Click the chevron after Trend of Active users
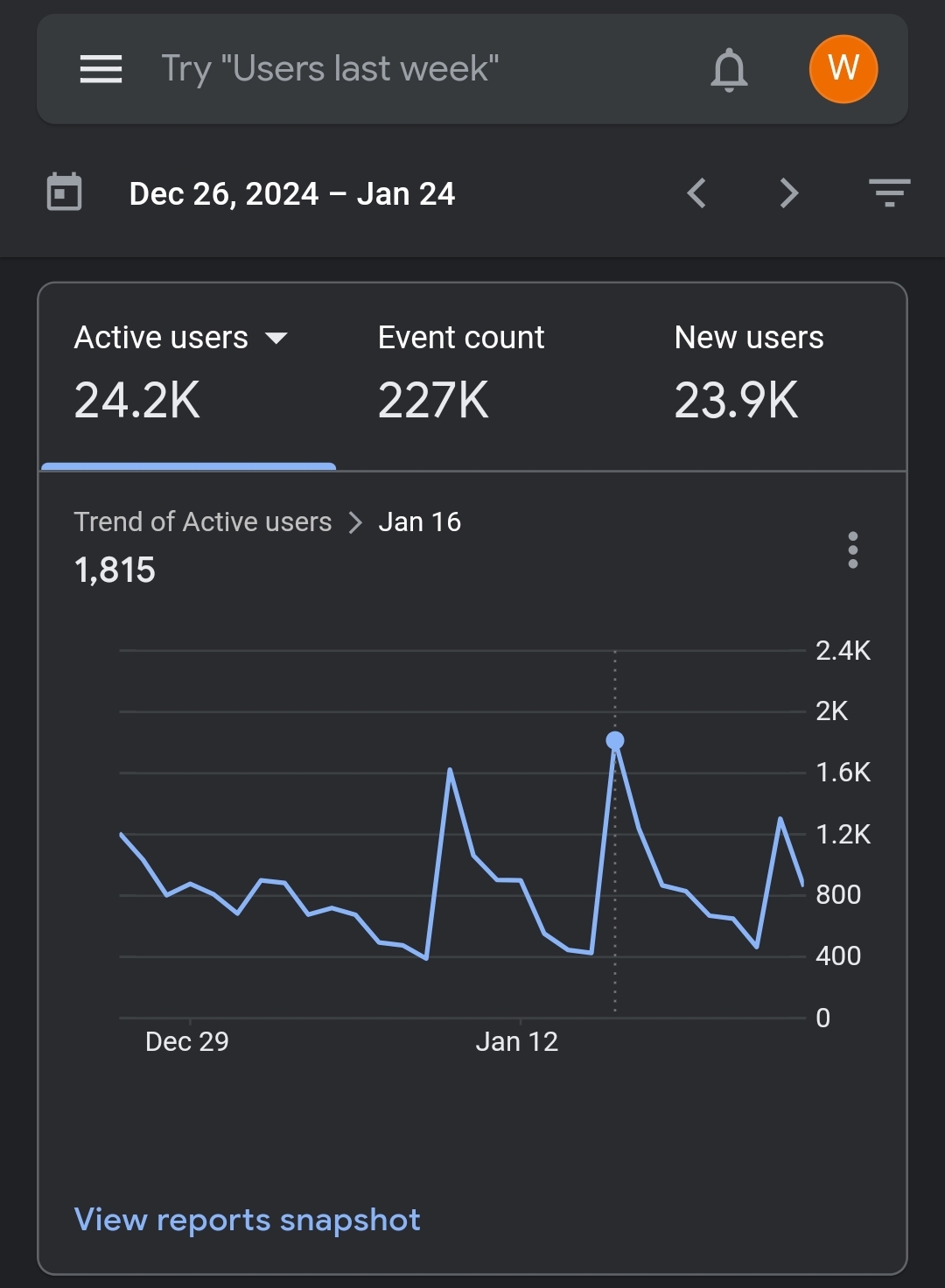Viewport: 945px width, 1288px height. 355,522
